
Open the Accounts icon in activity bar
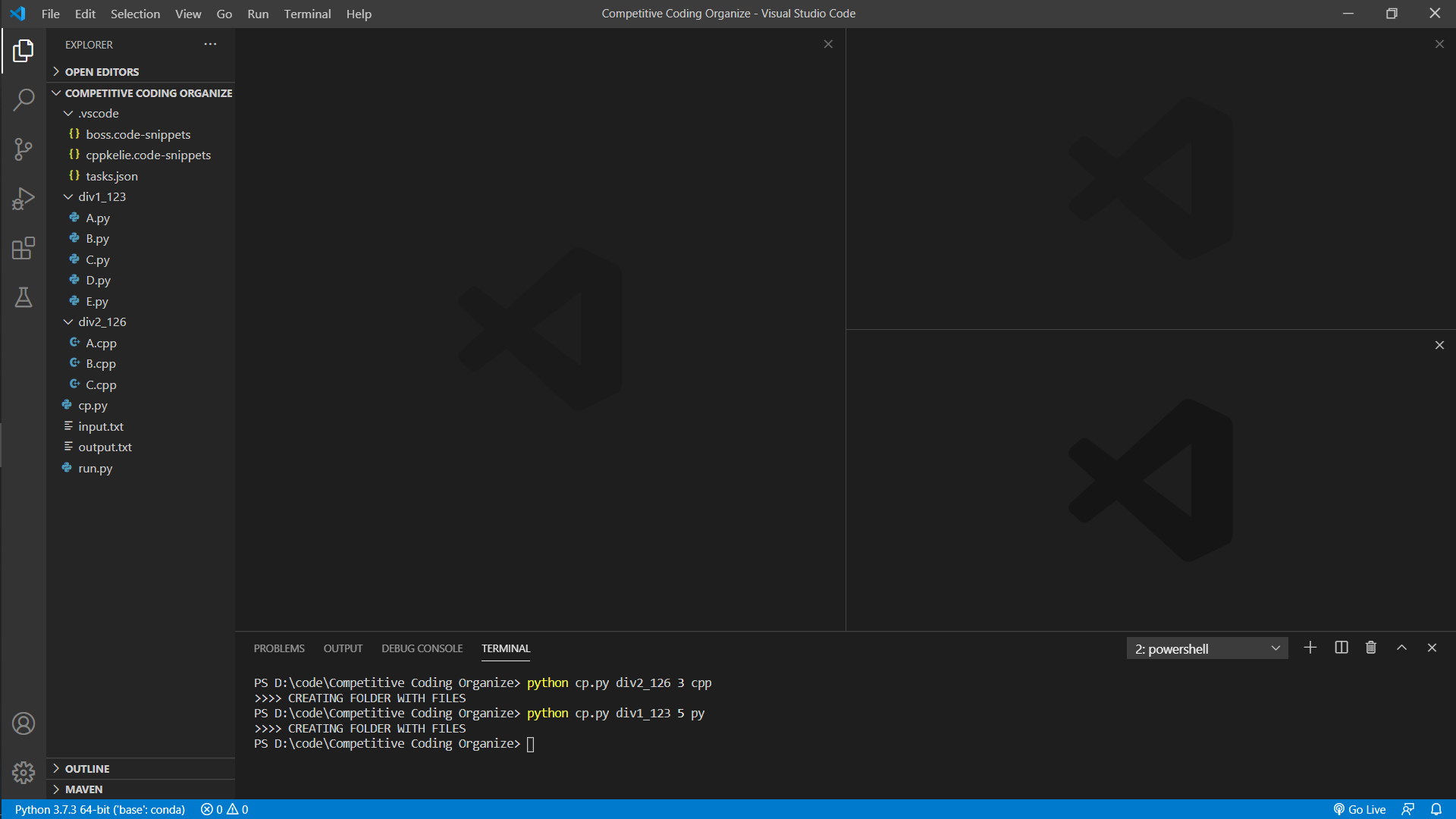coord(24,723)
